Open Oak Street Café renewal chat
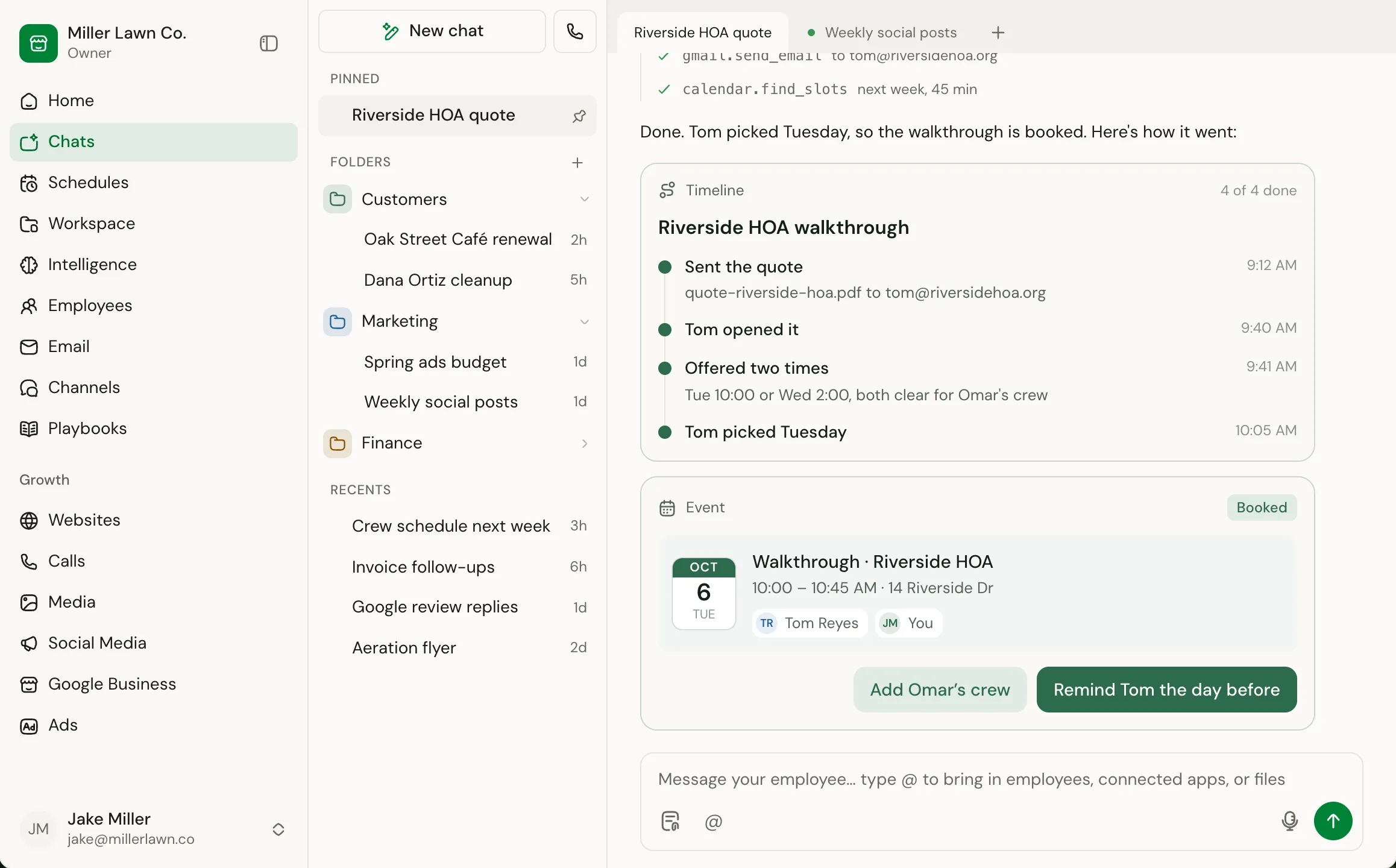1396x868 pixels. [x=457, y=239]
